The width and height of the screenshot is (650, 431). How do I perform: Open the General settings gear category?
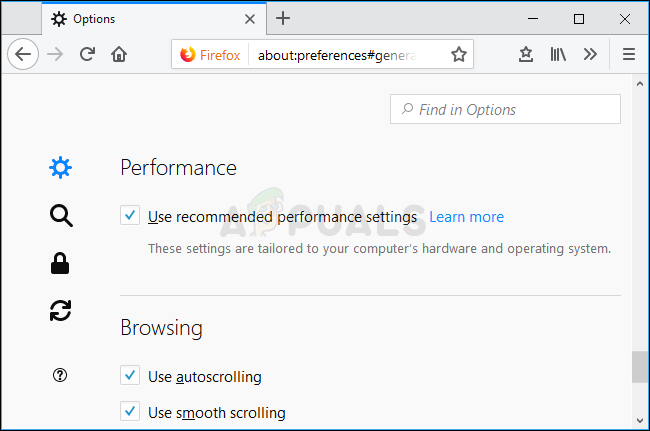point(60,168)
